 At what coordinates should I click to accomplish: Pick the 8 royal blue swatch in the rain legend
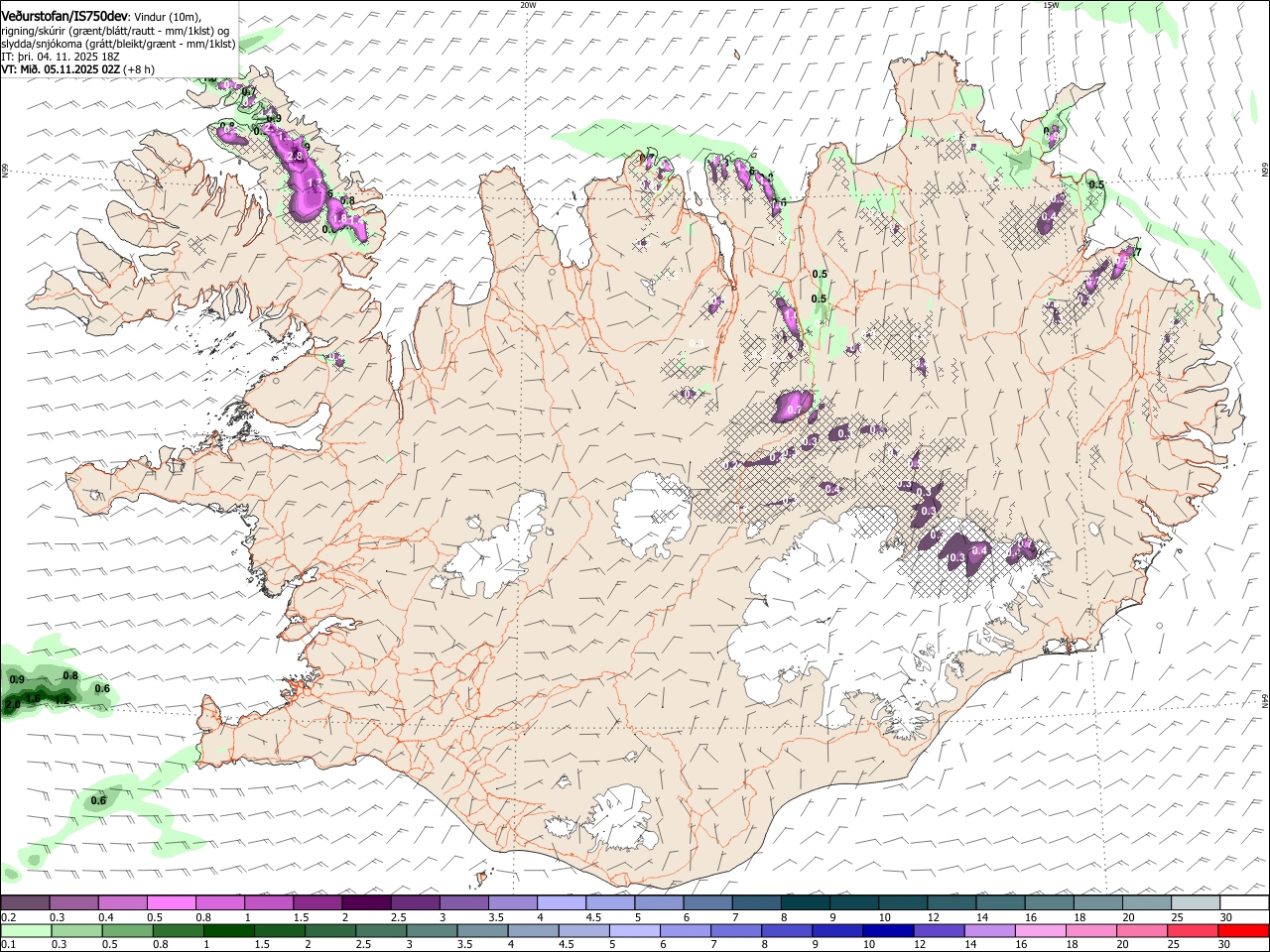(786, 931)
